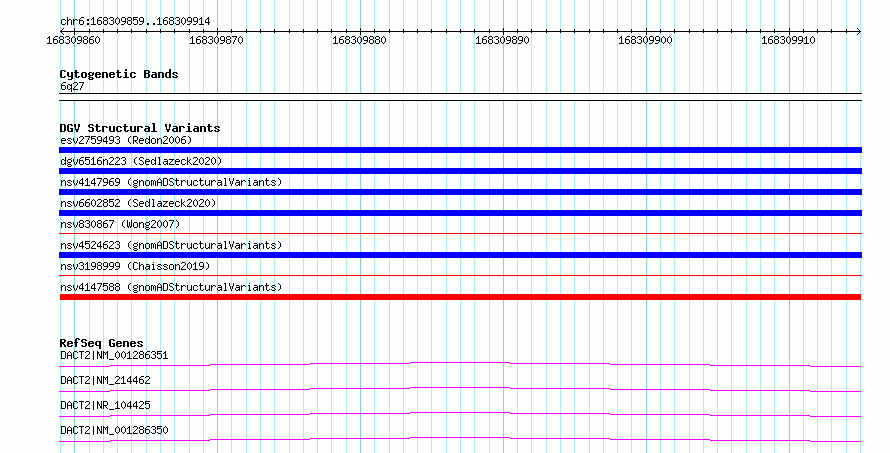Open variant nsv4147588 (gnomADStructuralVariants) label
890x453 pixels.
[x=171, y=287]
